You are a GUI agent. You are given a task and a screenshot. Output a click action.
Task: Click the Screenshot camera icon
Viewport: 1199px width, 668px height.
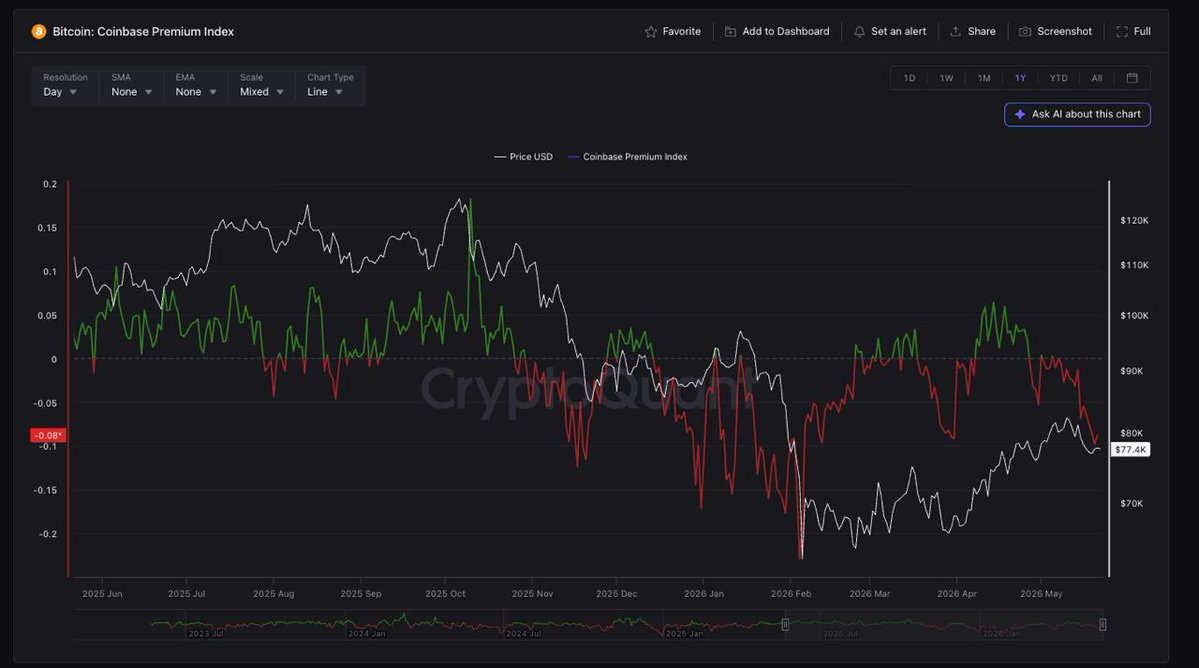click(x=1025, y=31)
